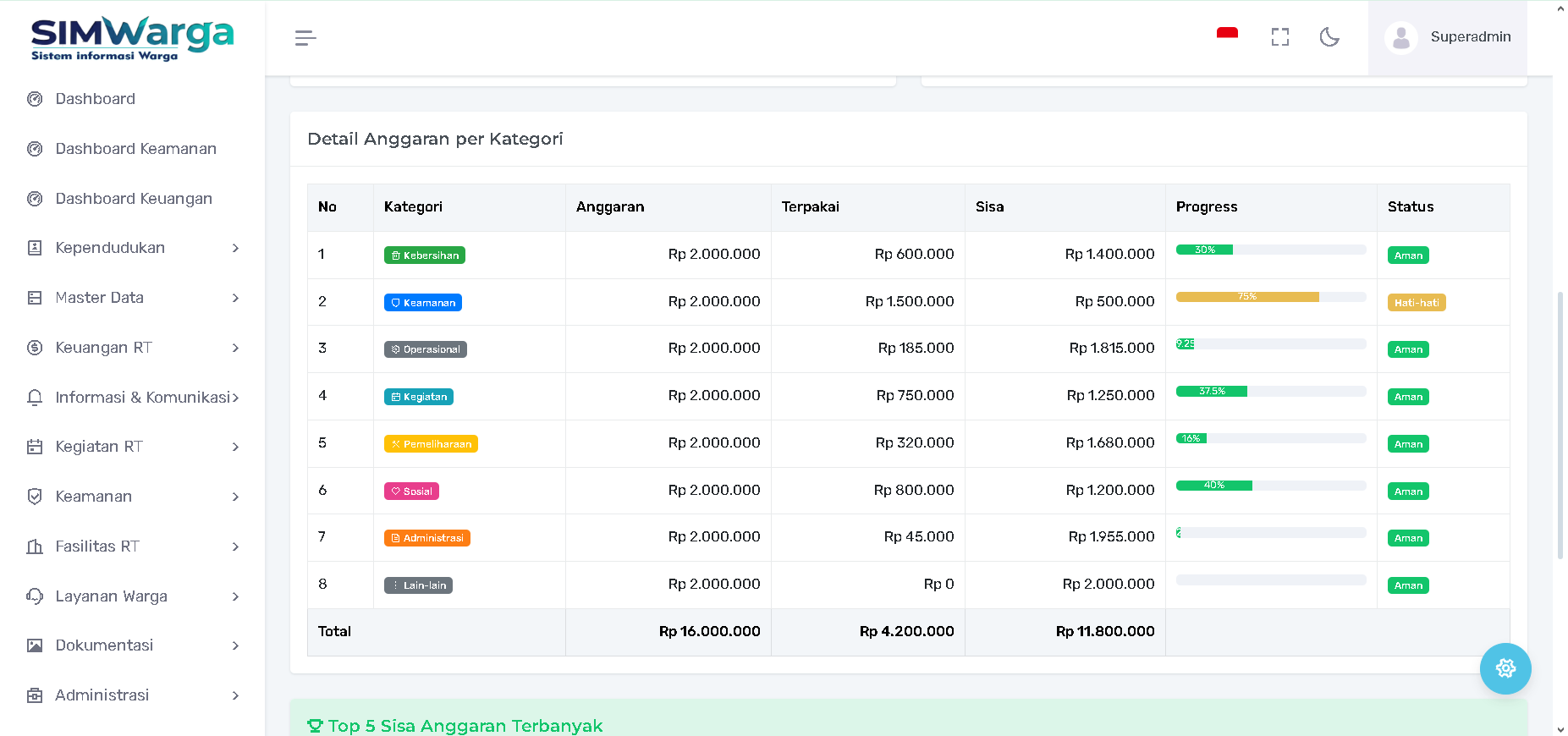Click the Hati-hati status badge

pos(1416,303)
